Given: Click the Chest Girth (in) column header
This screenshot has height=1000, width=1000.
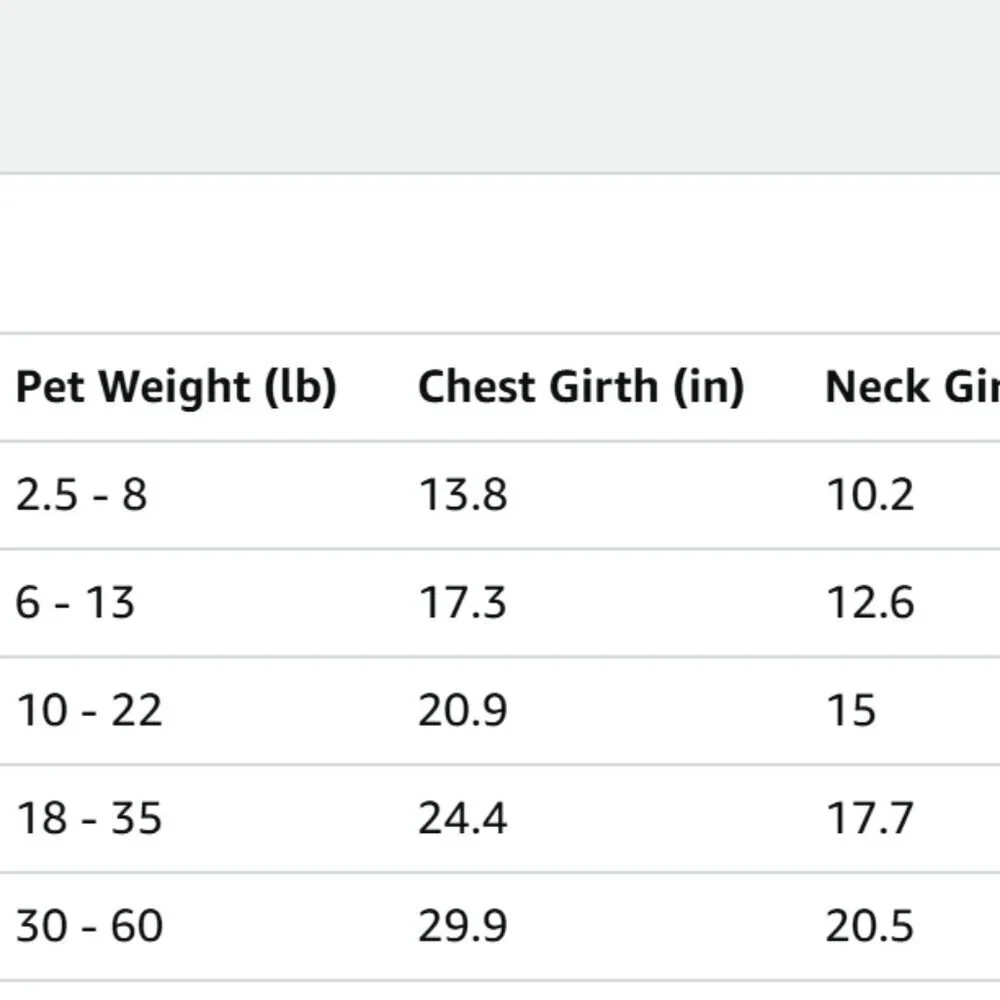Looking at the screenshot, I should point(581,386).
